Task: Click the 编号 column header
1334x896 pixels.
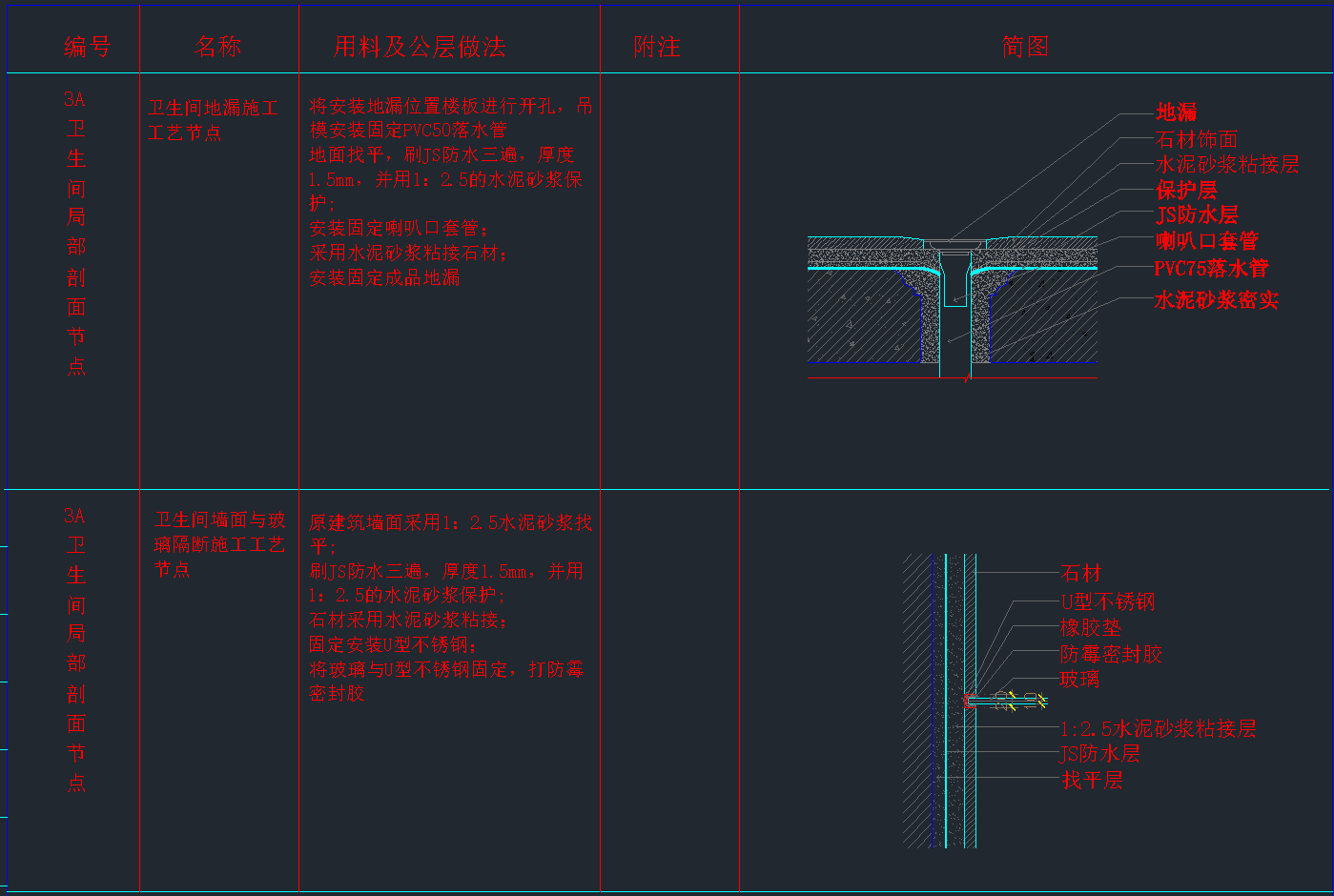Action: [87, 47]
